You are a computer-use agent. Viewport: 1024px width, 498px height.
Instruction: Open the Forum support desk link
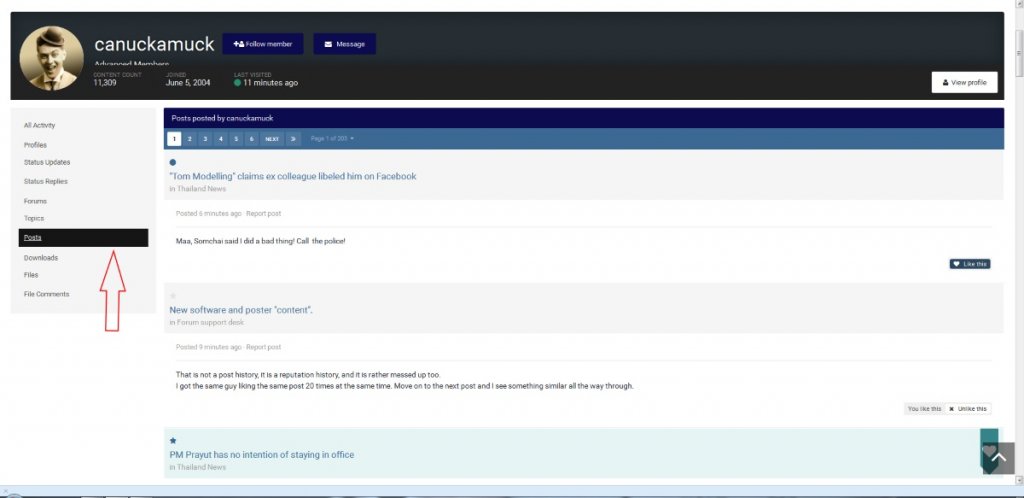210,322
